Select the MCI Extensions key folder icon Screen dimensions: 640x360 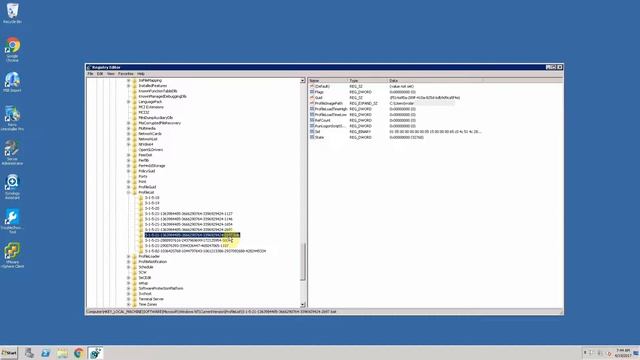pos(134,107)
